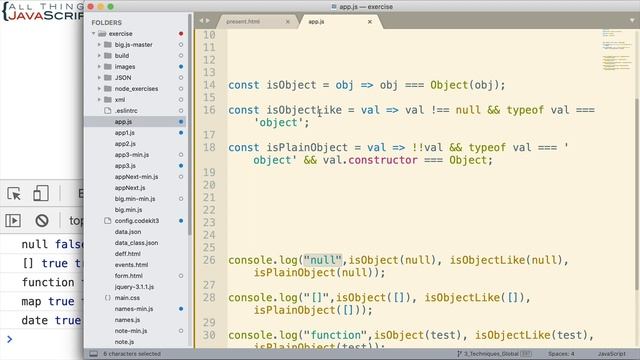Open main.css file
The width and height of the screenshot is (640, 360).
[127, 298]
